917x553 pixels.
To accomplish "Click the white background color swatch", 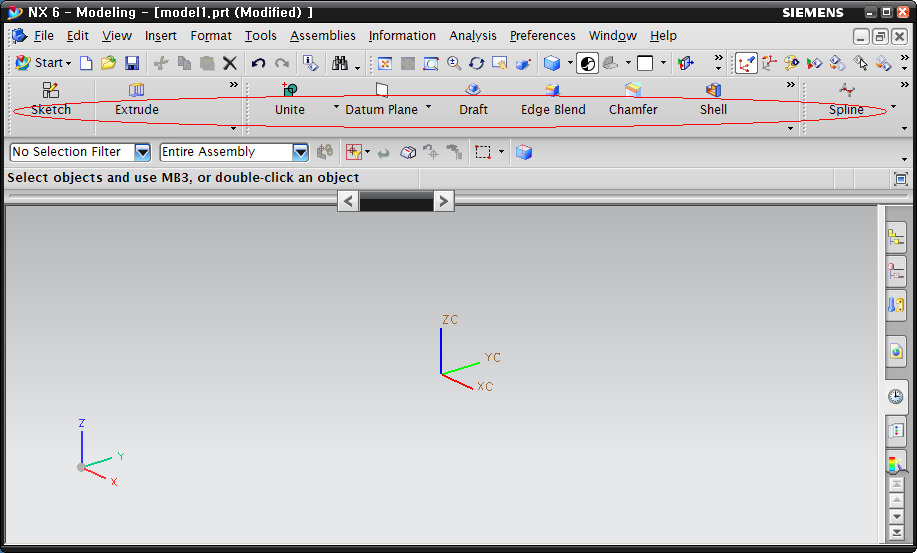I will (645, 63).
